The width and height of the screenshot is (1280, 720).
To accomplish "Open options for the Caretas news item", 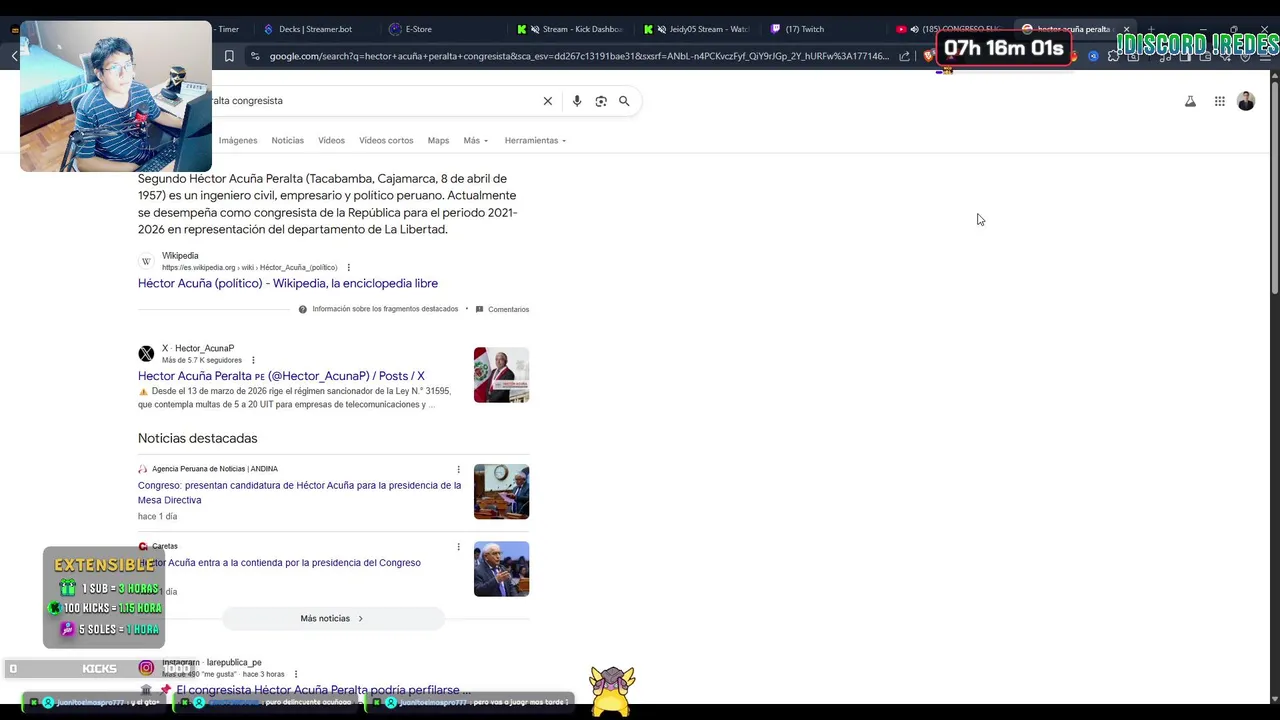I will coord(459,547).
